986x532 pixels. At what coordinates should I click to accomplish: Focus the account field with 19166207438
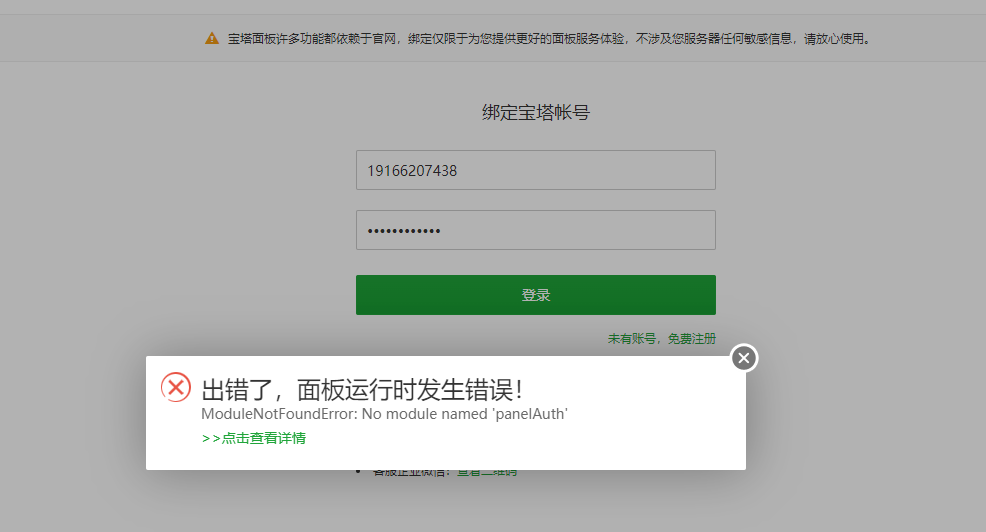coord(536,170)
